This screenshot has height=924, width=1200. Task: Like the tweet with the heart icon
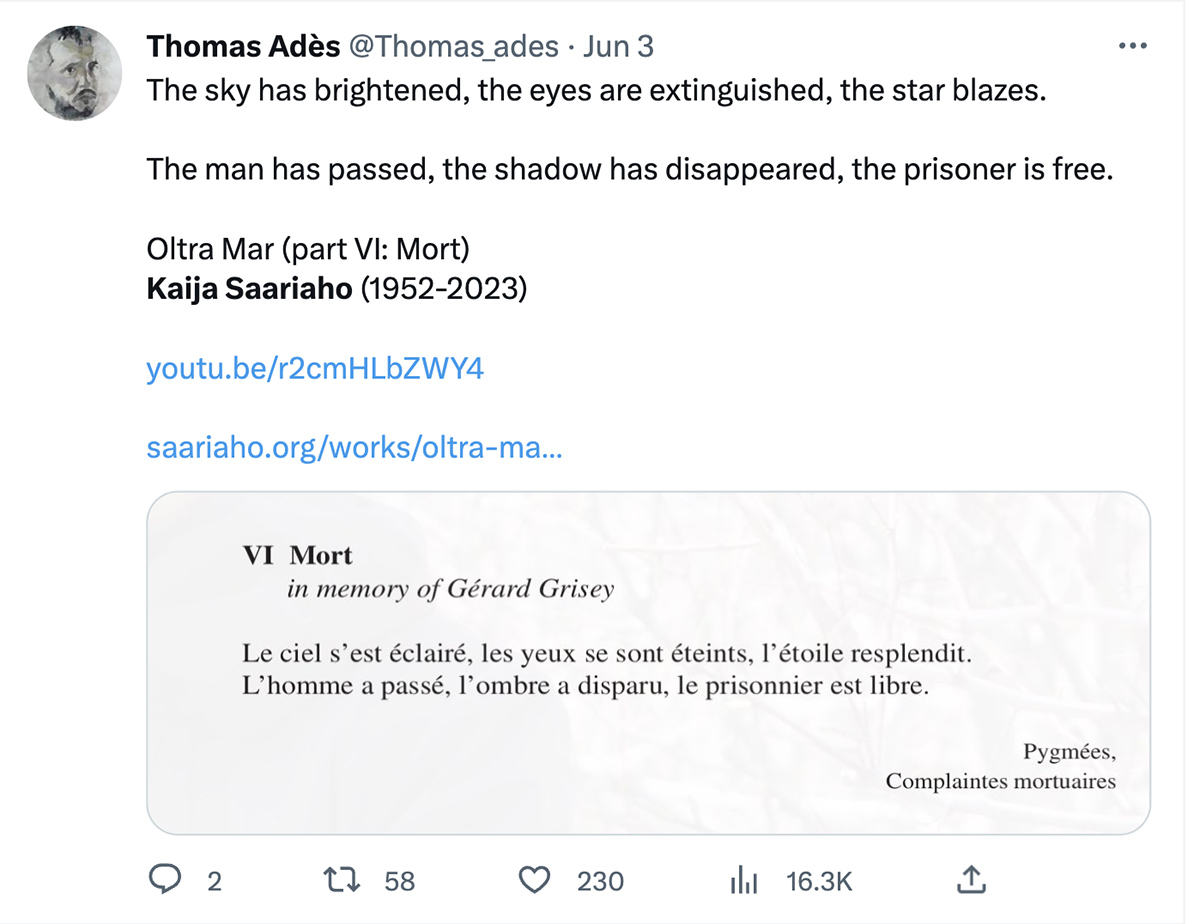point(535,880)
